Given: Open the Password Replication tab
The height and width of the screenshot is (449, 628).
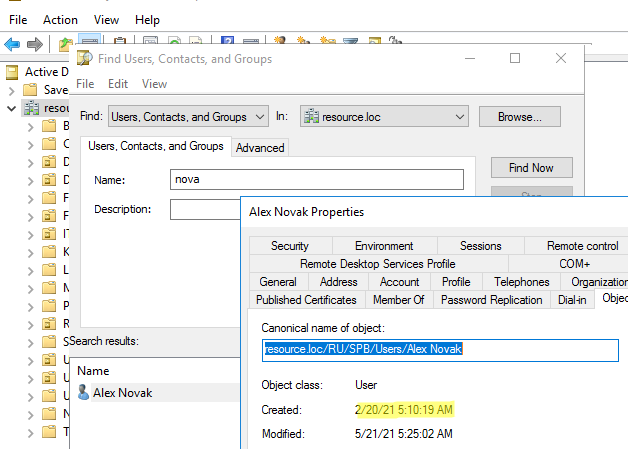Looking at the screenshot, I should [491, 300].
